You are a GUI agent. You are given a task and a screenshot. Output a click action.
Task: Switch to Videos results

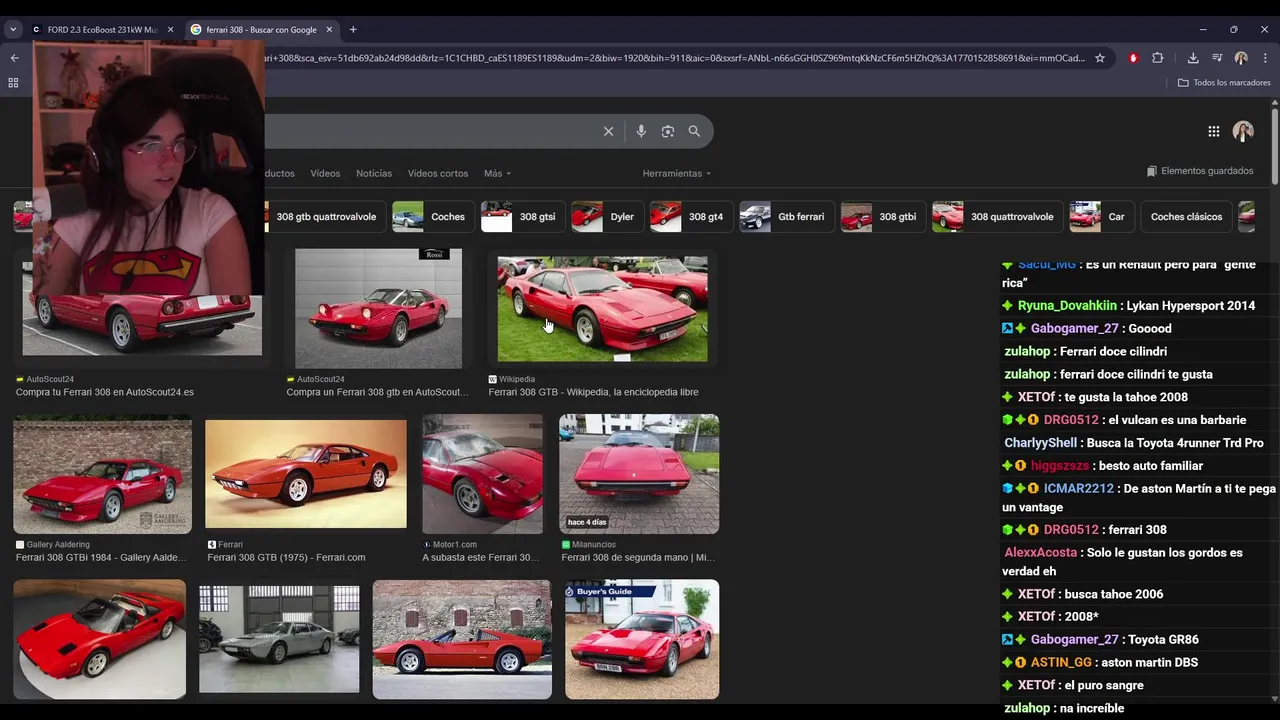click(x=325, y=173)
